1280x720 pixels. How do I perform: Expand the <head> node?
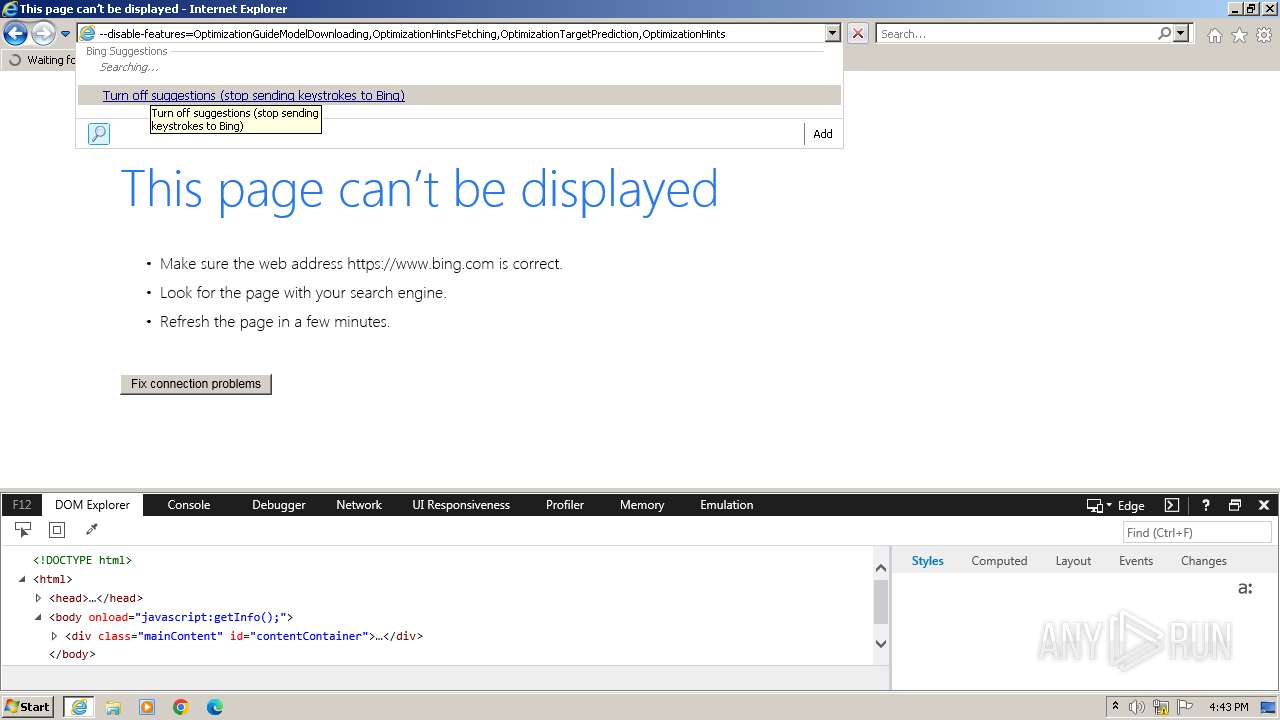coord(38,598)
